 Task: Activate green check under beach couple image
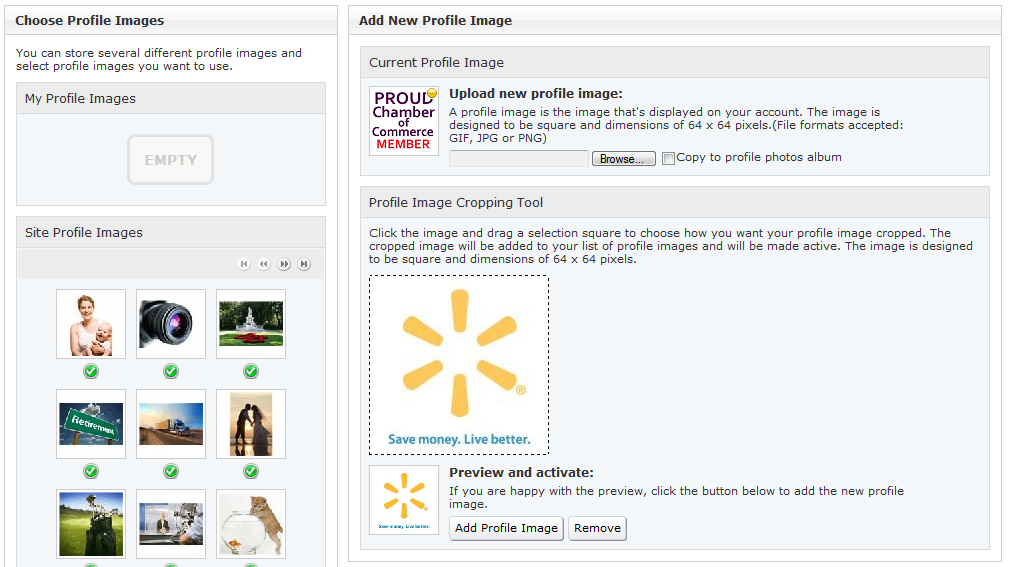pos(251,471)
